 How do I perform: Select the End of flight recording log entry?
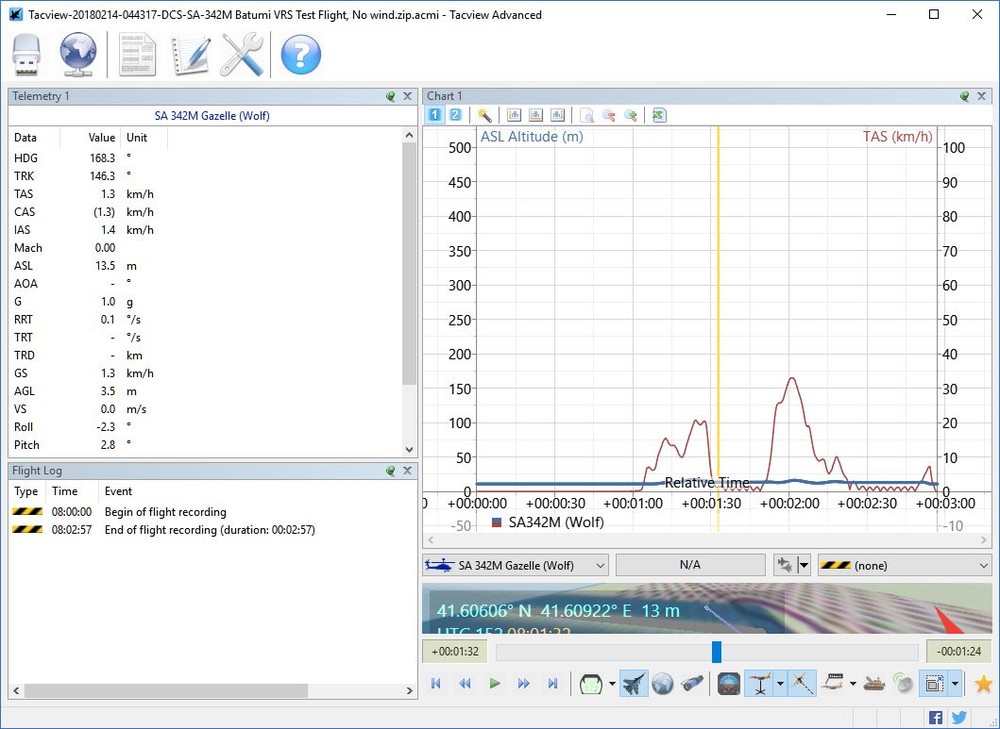tap(207, 530)
